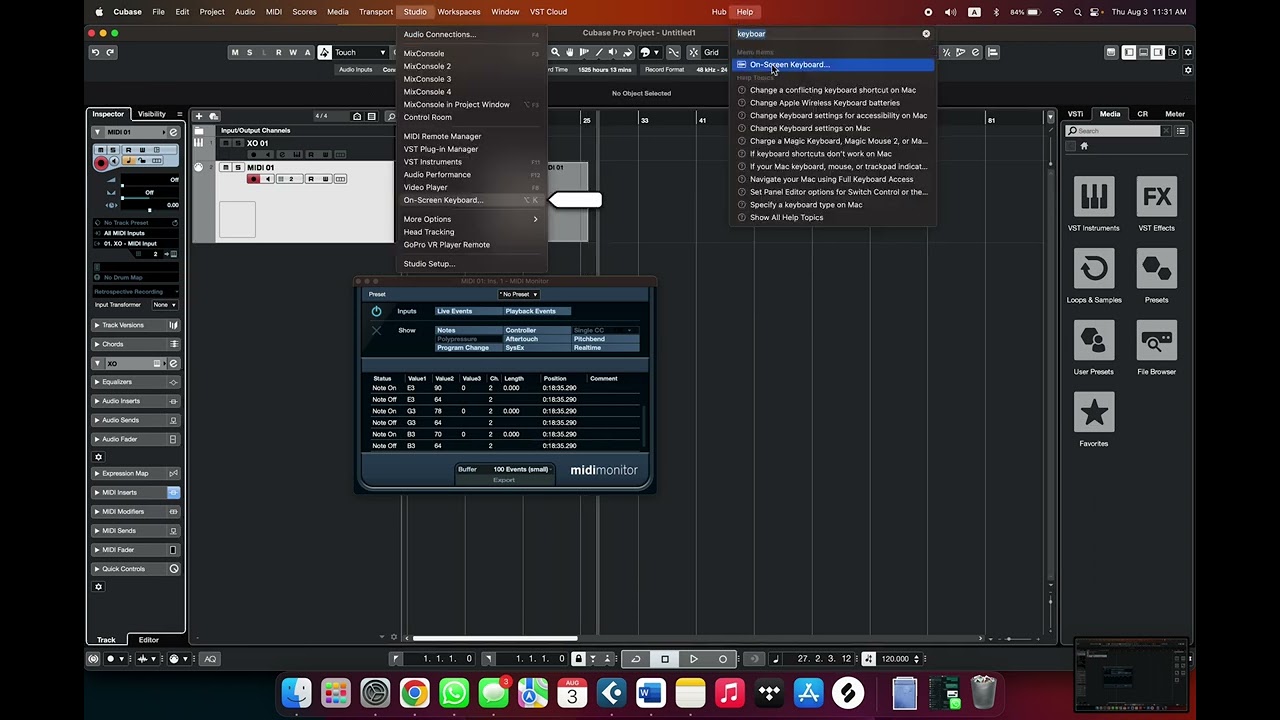Open Spotlight search in macOS menu bar
The height and width of the screenshot is (720, 1280).
(1078, 12)
